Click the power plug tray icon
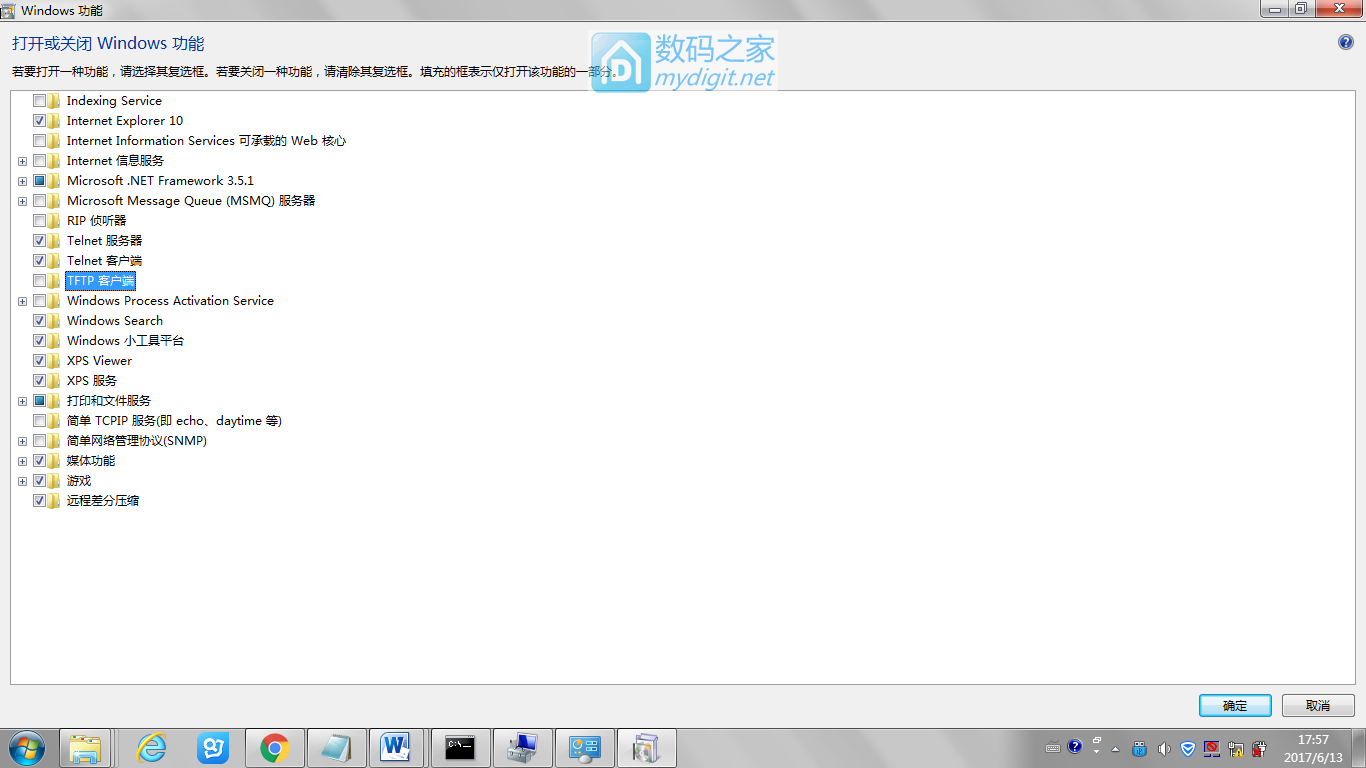Screen dimensions: 1366x768 tap(1260, 748)
